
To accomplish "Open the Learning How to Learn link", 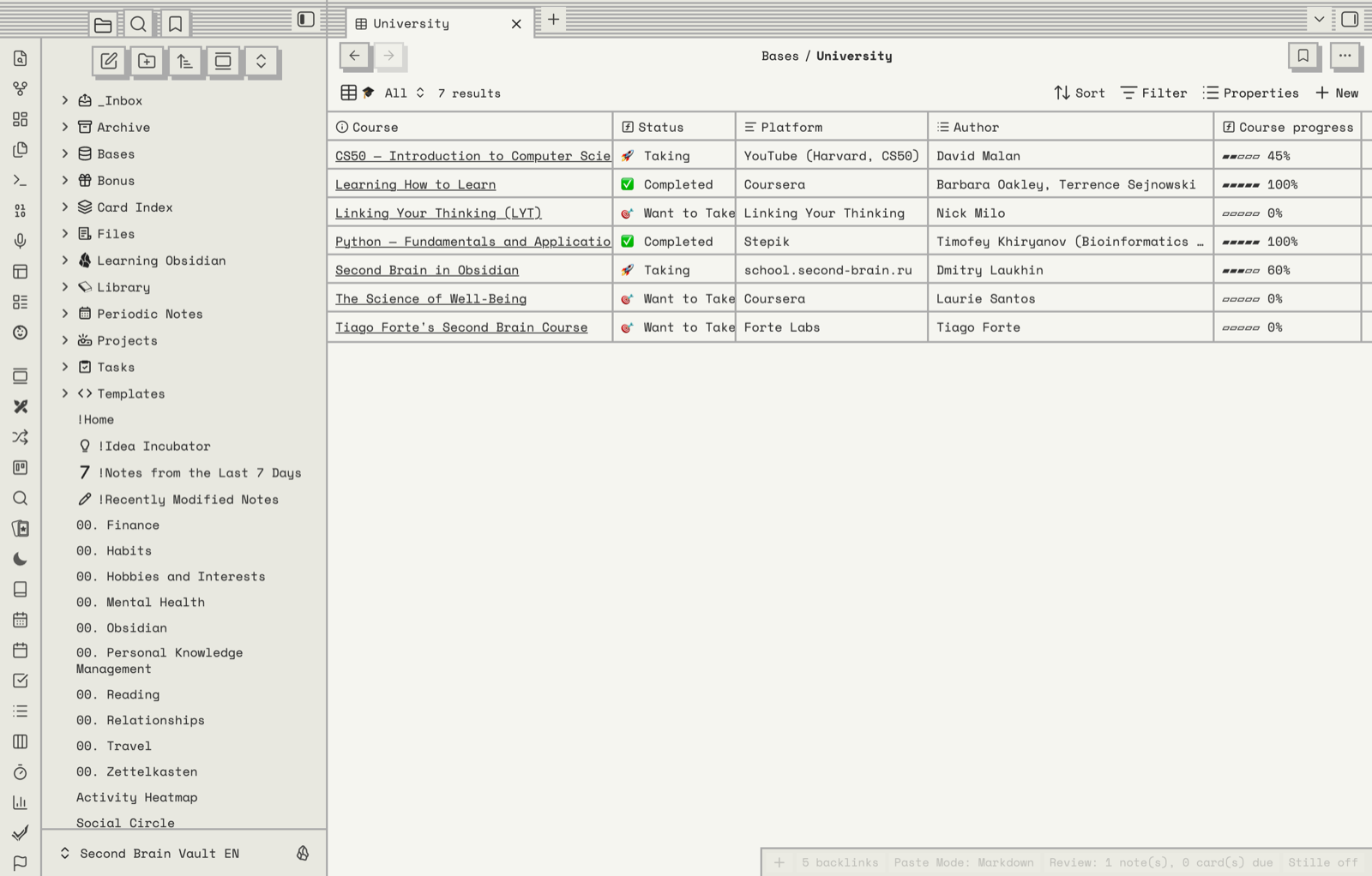I will coord(415,184).
